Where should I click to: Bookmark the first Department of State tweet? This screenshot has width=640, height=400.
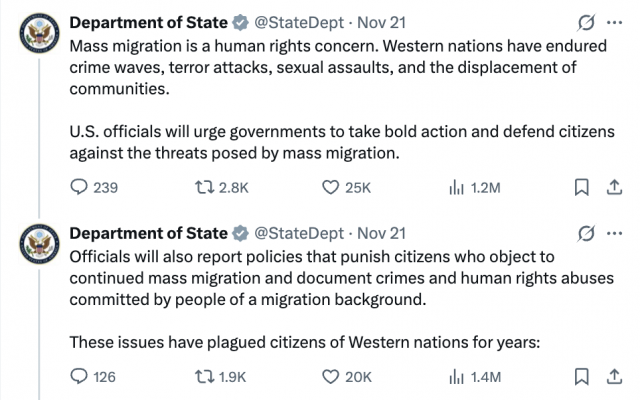coord(581,187)
